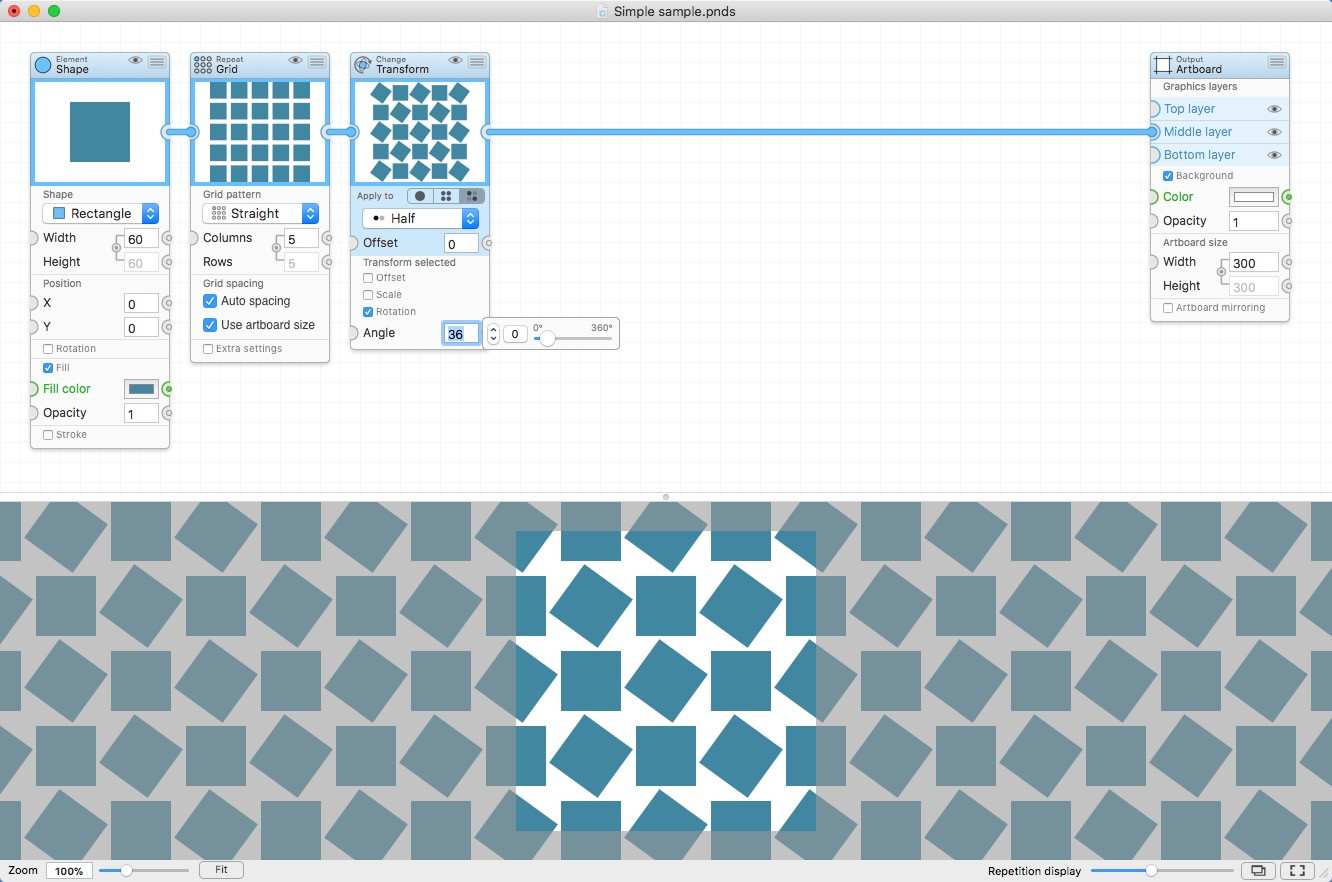
Task: Choose the four-dot Apply to option
Action: (446, 196)
